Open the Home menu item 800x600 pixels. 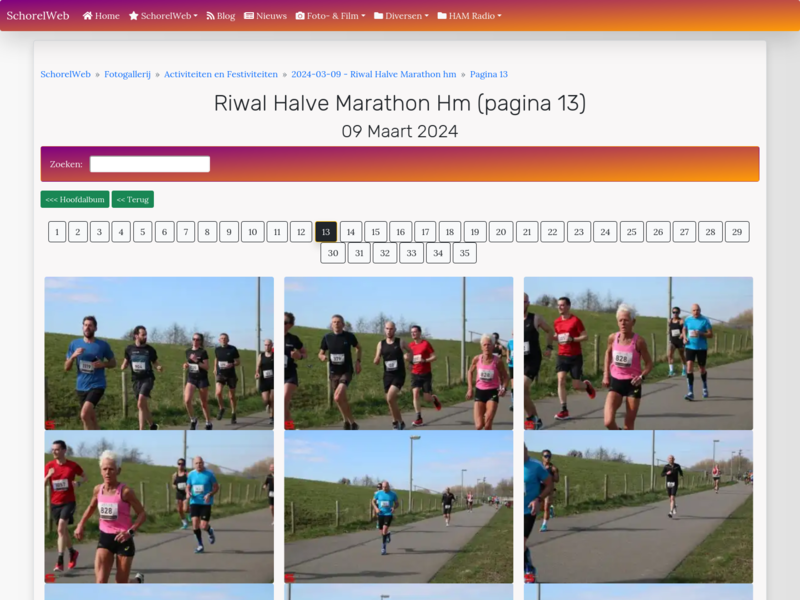(x=101, y=16)
